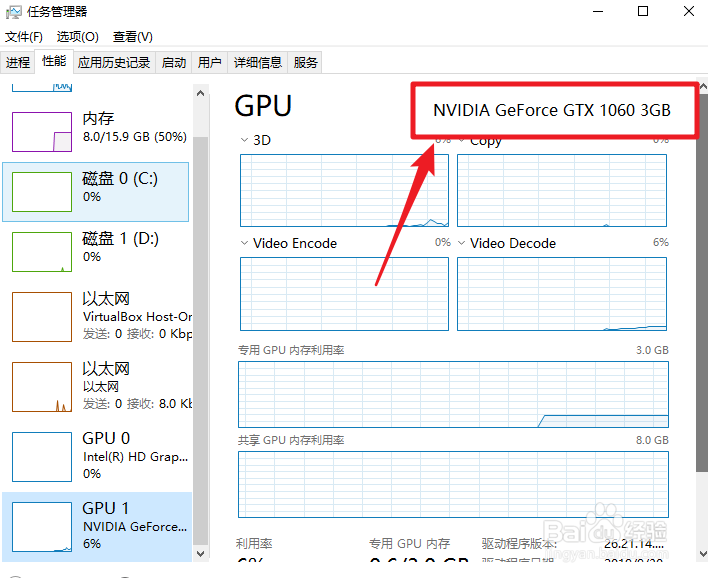The image size is (708, 578).
Task: Click the 专用 GPU 内存 stat label
Action: (409, 543)
